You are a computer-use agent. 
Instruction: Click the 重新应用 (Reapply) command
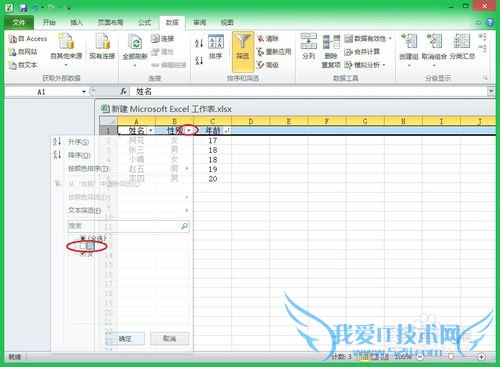274,52
